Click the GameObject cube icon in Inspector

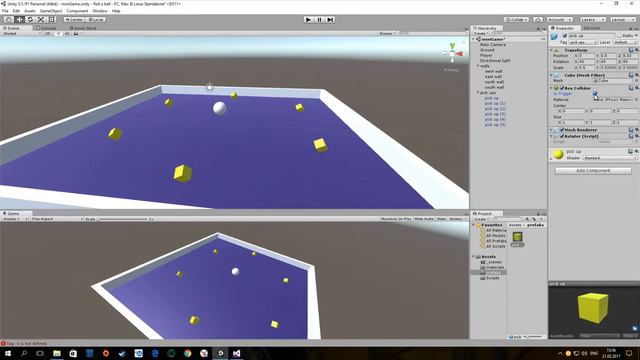click(x=554, y=37)
